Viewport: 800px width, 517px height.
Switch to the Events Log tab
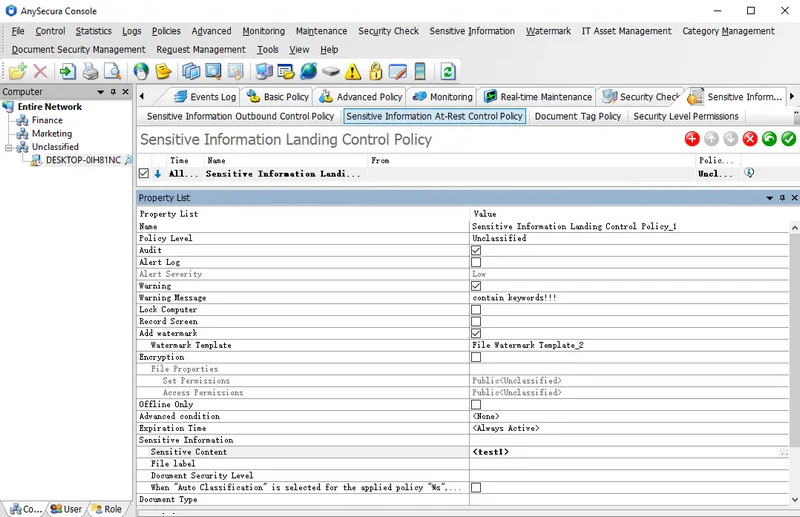point(205,96)
